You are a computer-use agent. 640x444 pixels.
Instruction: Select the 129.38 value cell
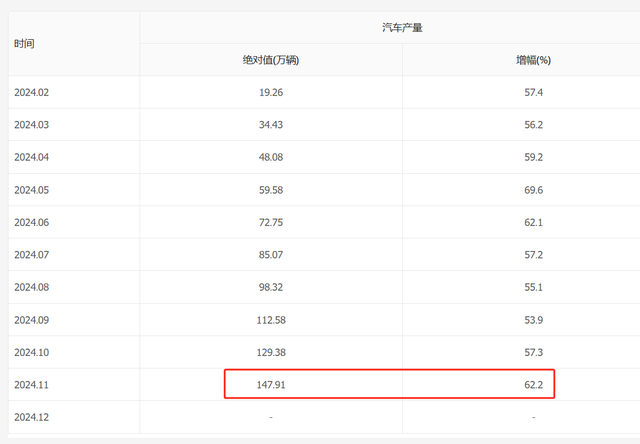tap(271, 352)
